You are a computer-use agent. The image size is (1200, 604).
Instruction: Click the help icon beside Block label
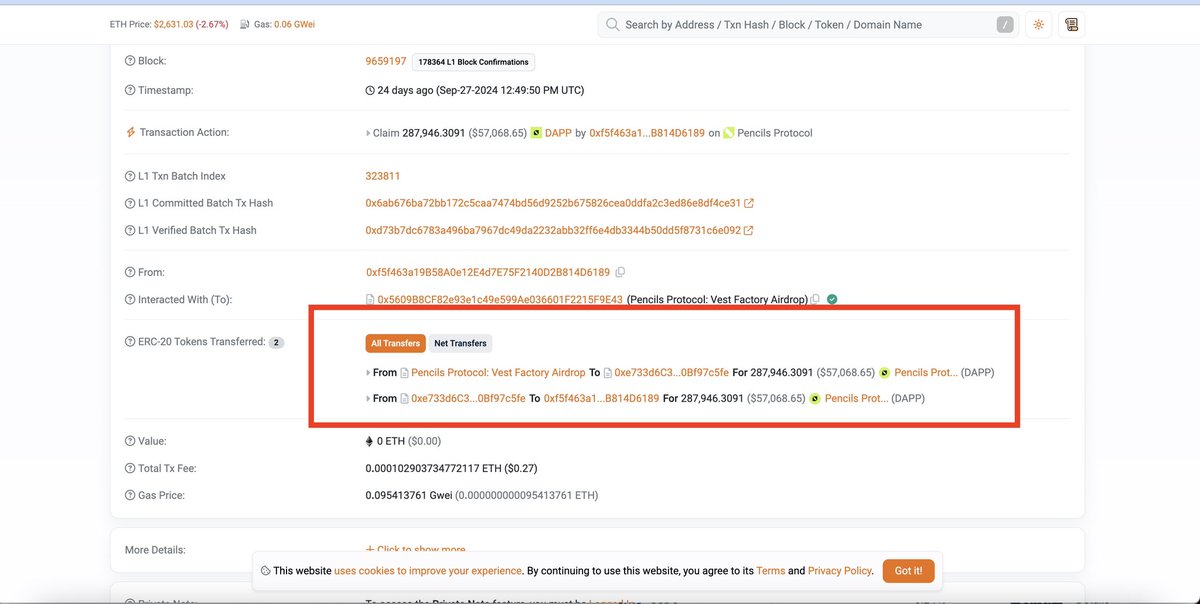click(x=130, y=61)
